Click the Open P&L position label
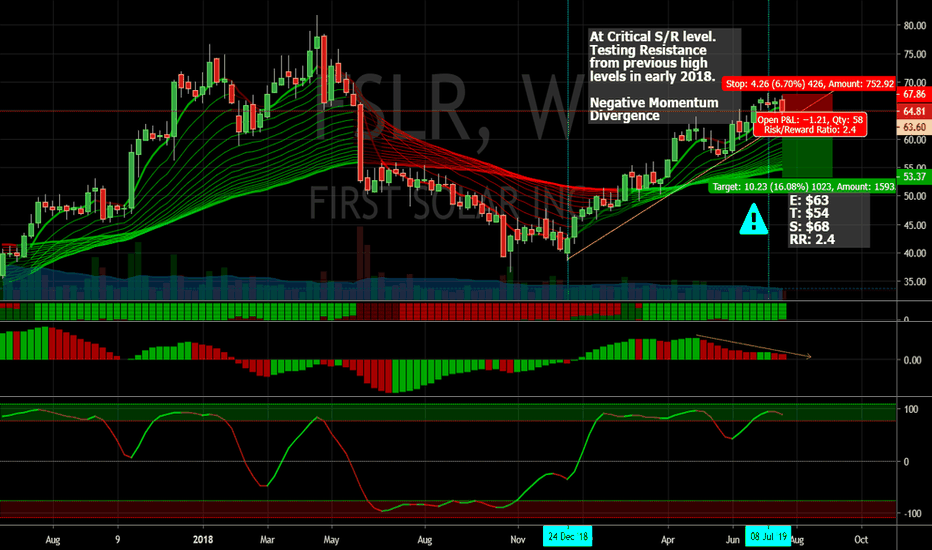 pyautogui.click(x=810, y=125)
